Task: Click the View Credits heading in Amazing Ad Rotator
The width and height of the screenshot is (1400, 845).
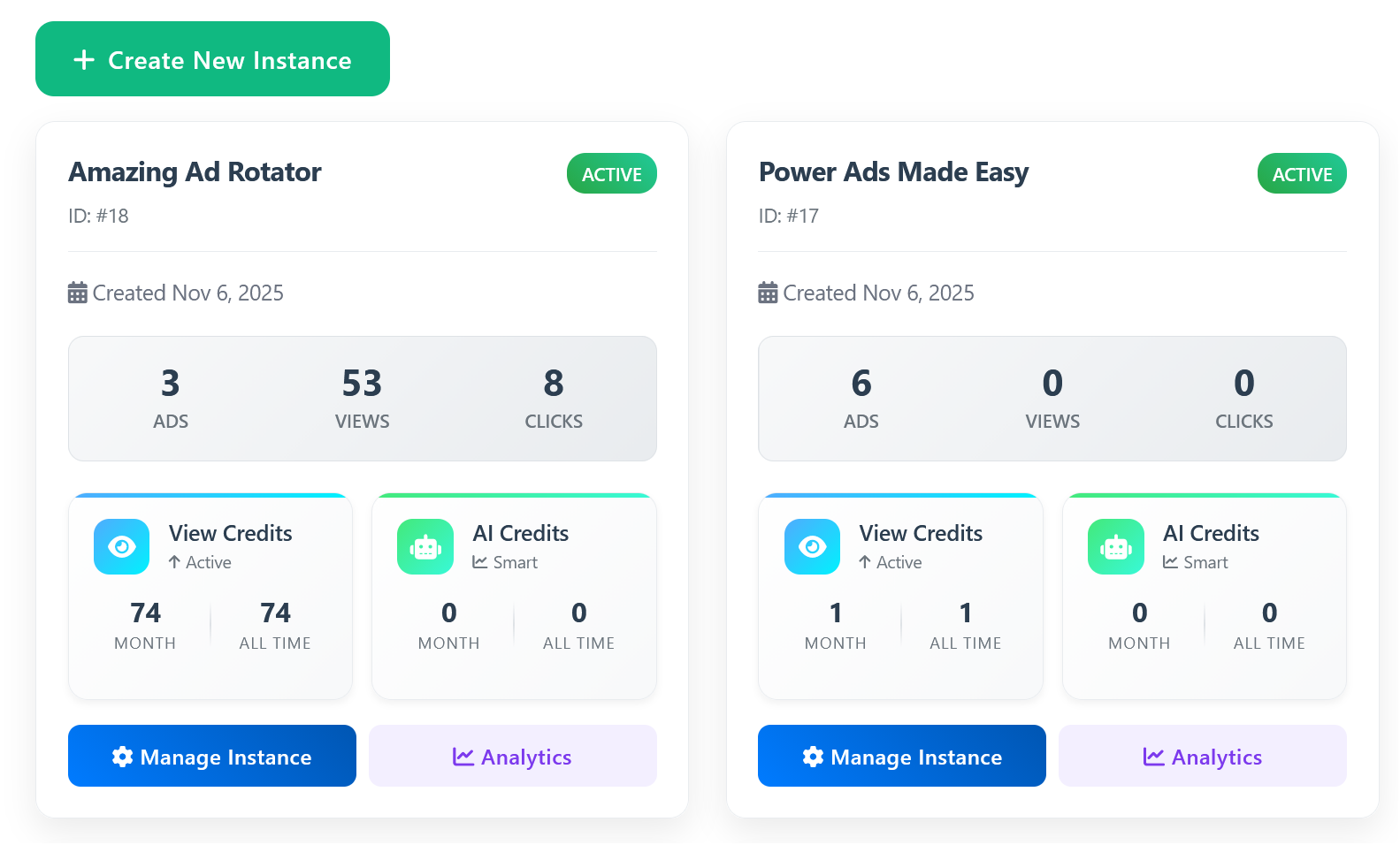Action: [x=231, y=533]
